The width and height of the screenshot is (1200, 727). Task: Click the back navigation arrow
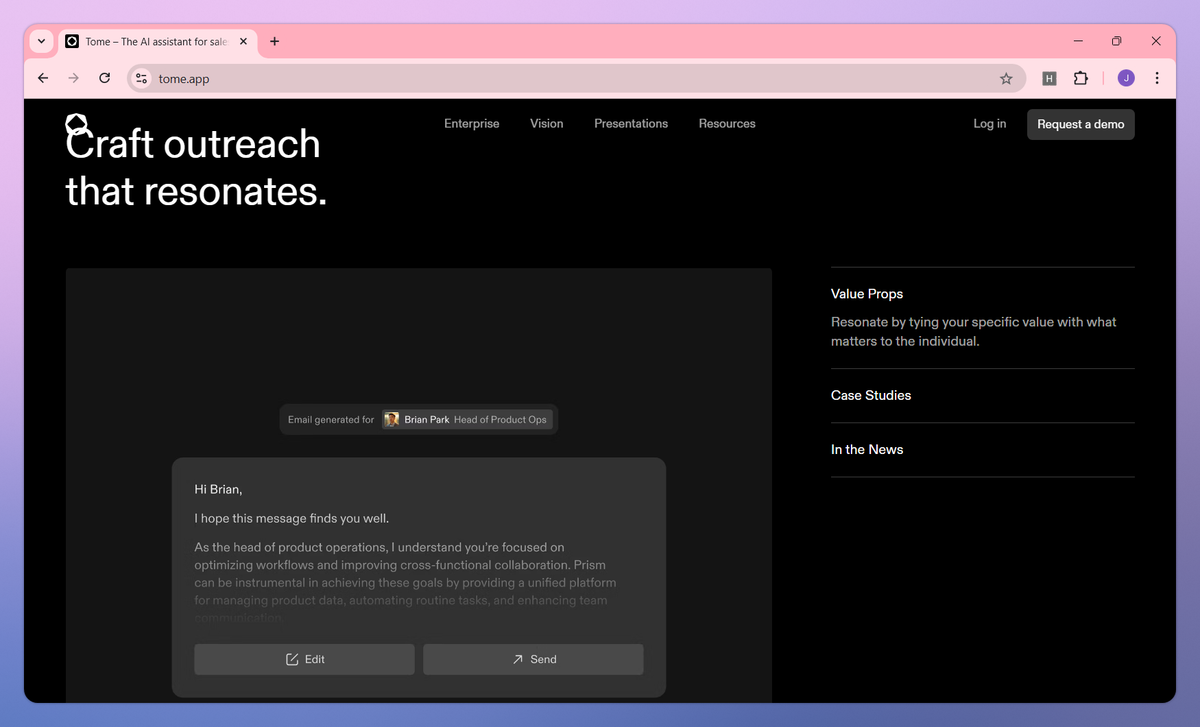(42, 78)
